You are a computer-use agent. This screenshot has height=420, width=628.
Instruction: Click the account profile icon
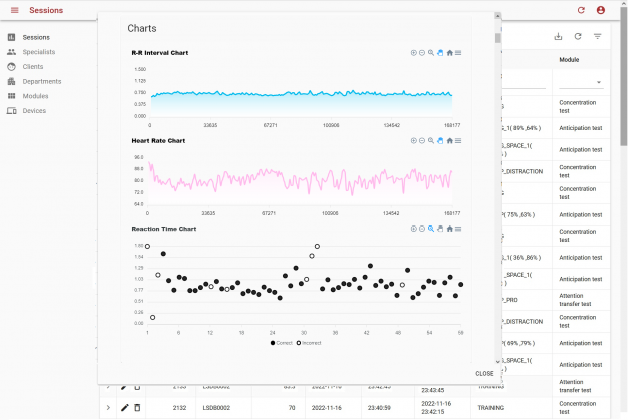pyautogui.click(x=601, y=10)
